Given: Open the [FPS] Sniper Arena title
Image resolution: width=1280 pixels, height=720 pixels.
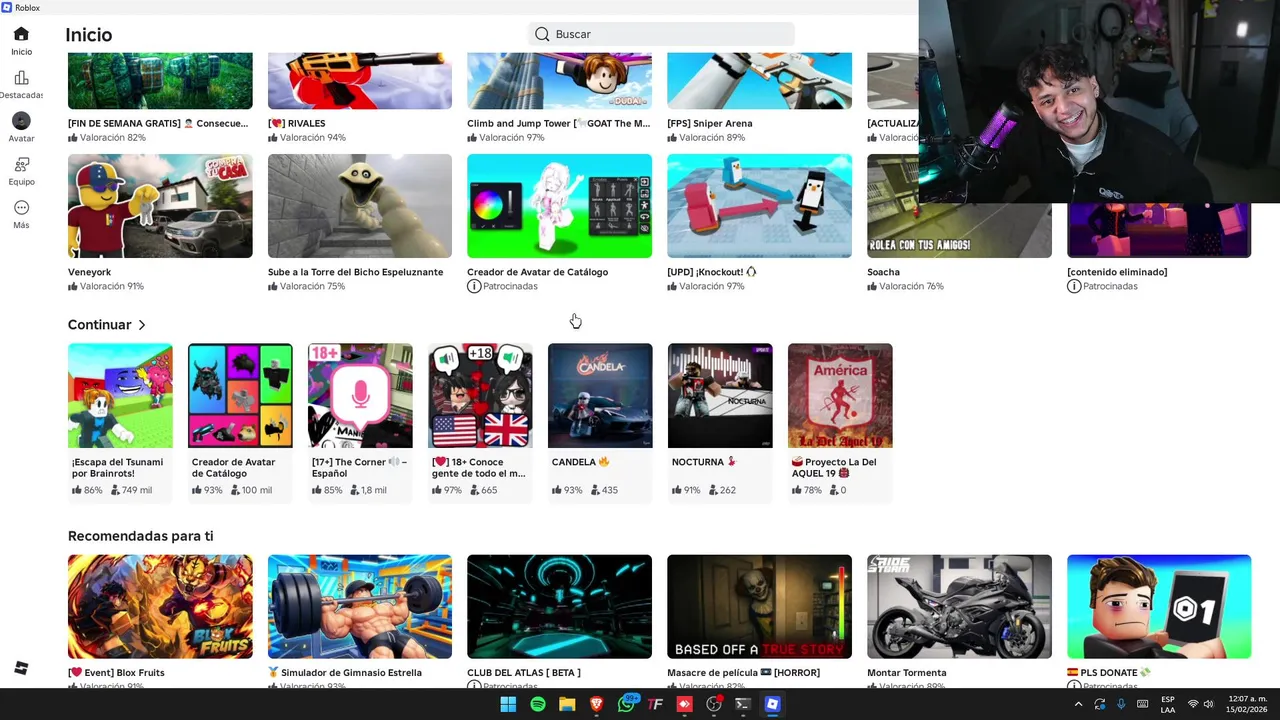Looking at the screenshot, I should tap(709, 124).
